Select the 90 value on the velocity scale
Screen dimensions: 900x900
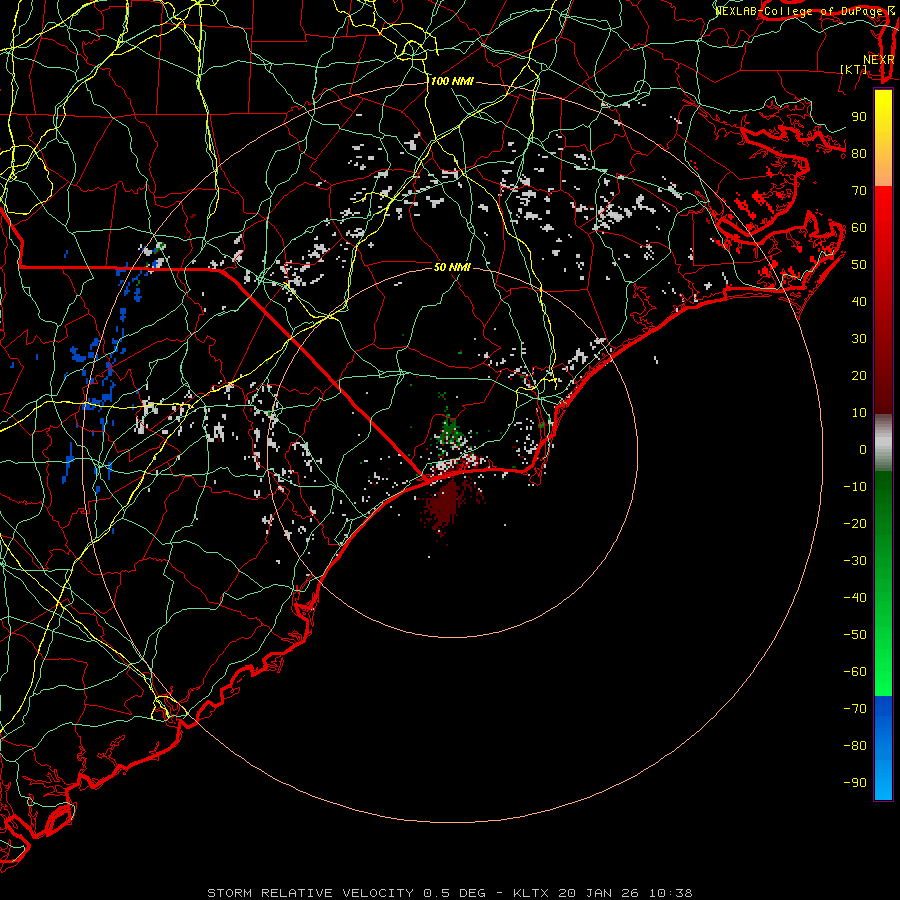click(x=859, y=117)
